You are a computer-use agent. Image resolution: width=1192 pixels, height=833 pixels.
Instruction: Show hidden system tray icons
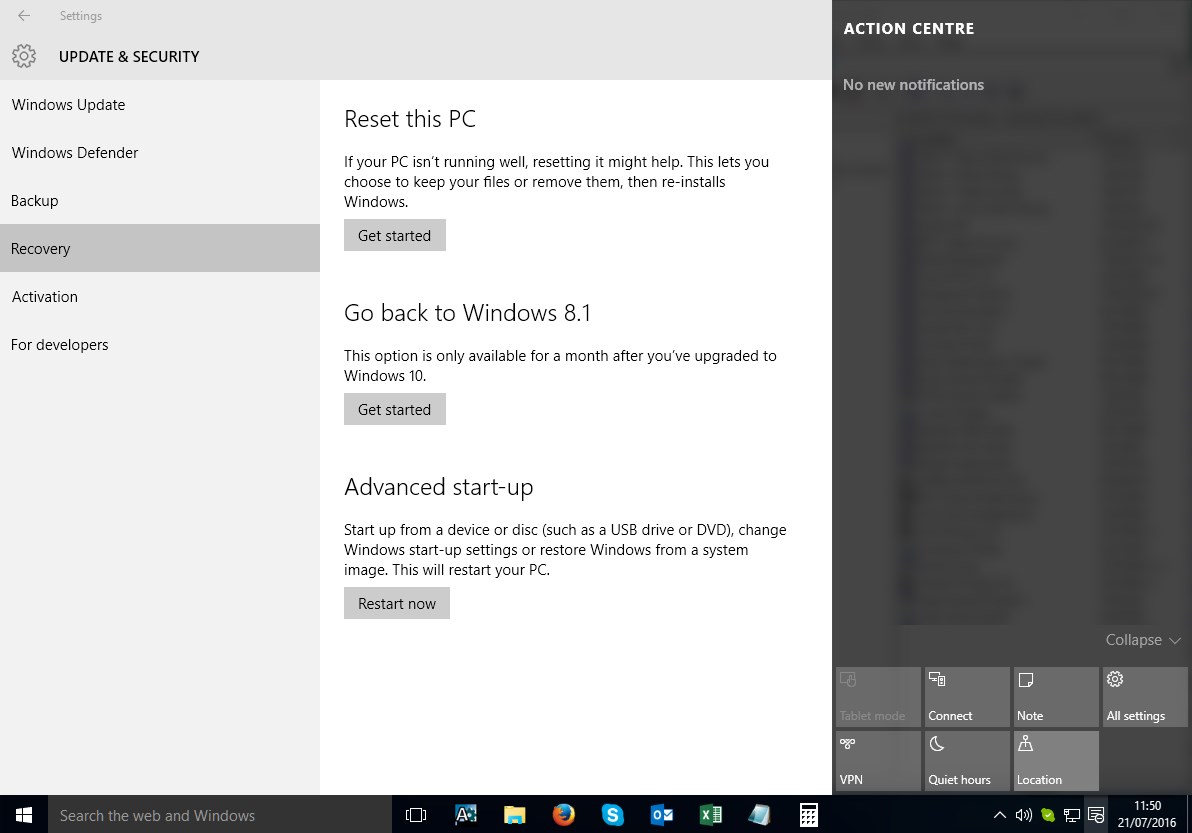(1000, 816)
